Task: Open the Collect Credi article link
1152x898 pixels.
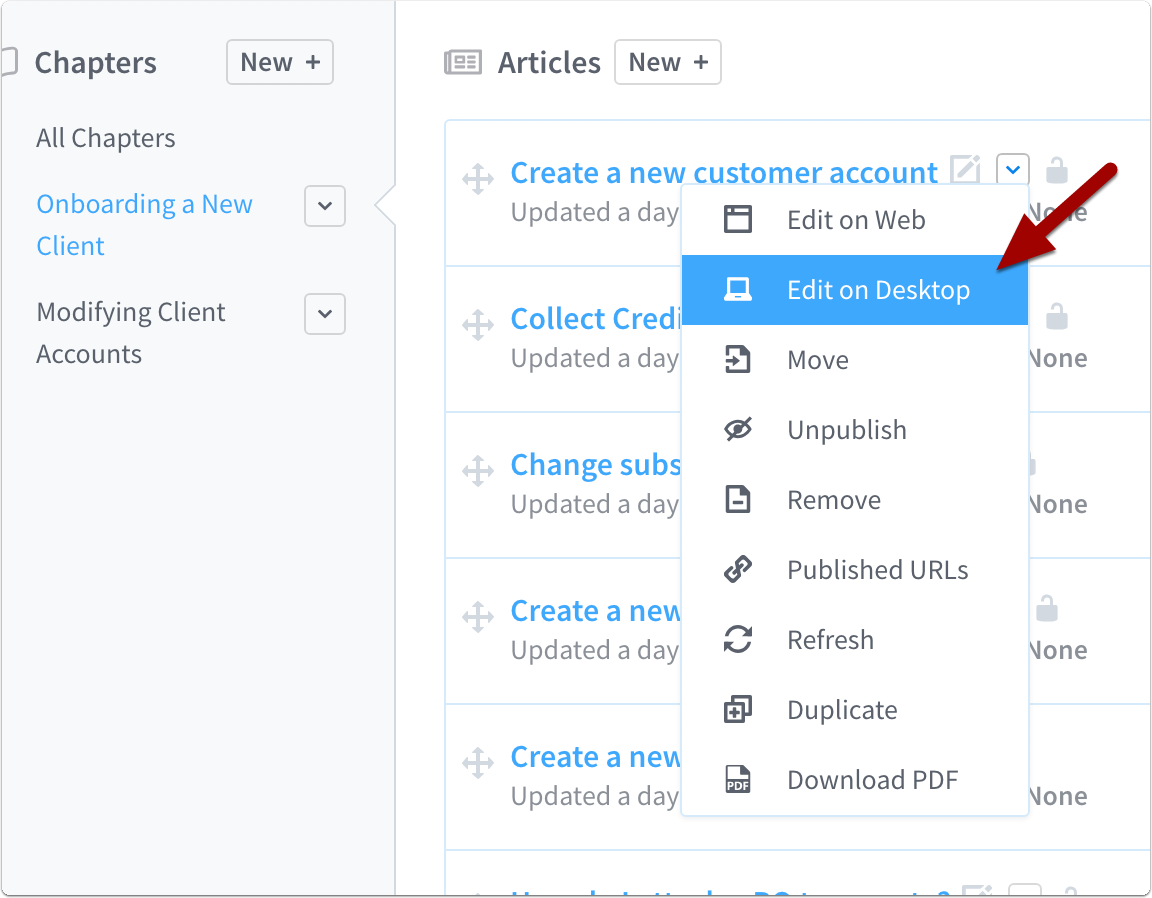Action: click(596, 319)
